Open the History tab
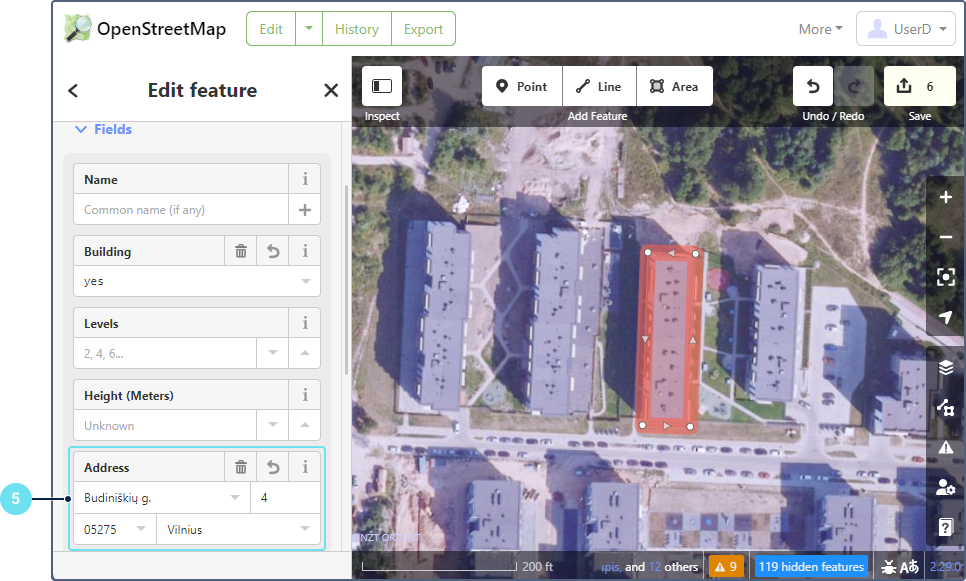966x581 pixels. pyautogui.click(x=357, y=29)
